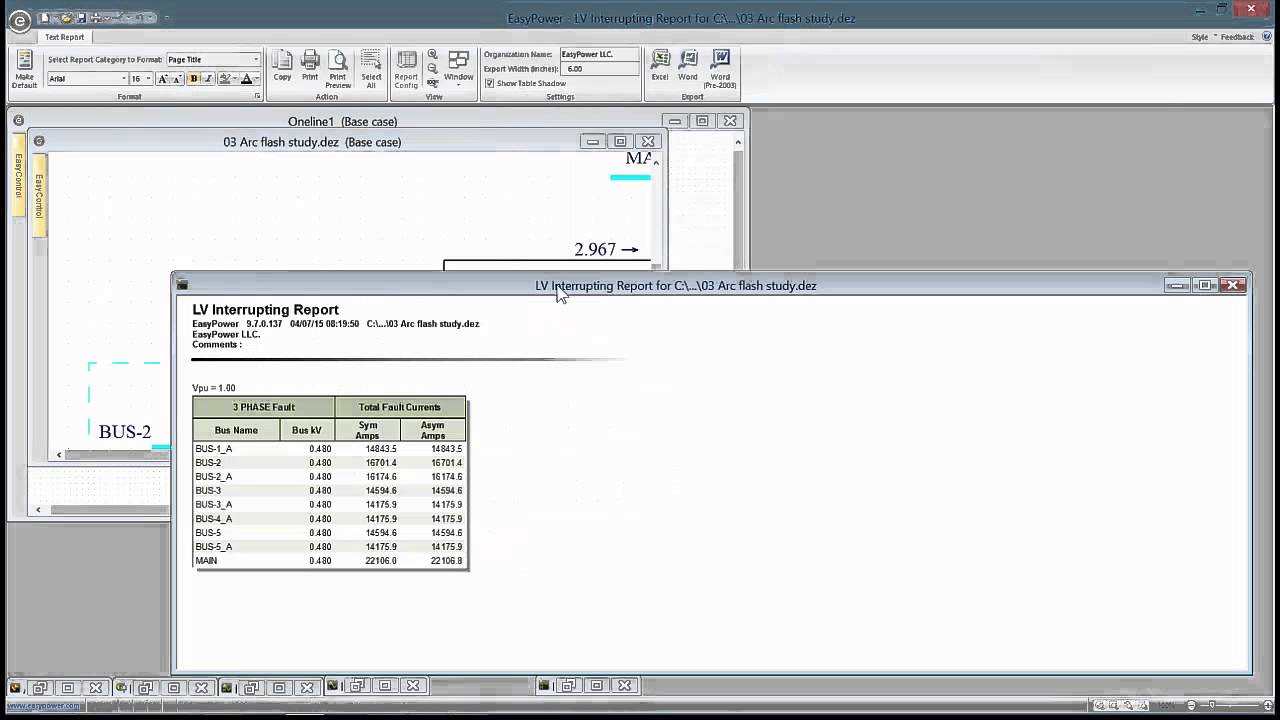This screenshot has width=1280, height=720.
Task: Export report to Word
Action: point(688,66)
